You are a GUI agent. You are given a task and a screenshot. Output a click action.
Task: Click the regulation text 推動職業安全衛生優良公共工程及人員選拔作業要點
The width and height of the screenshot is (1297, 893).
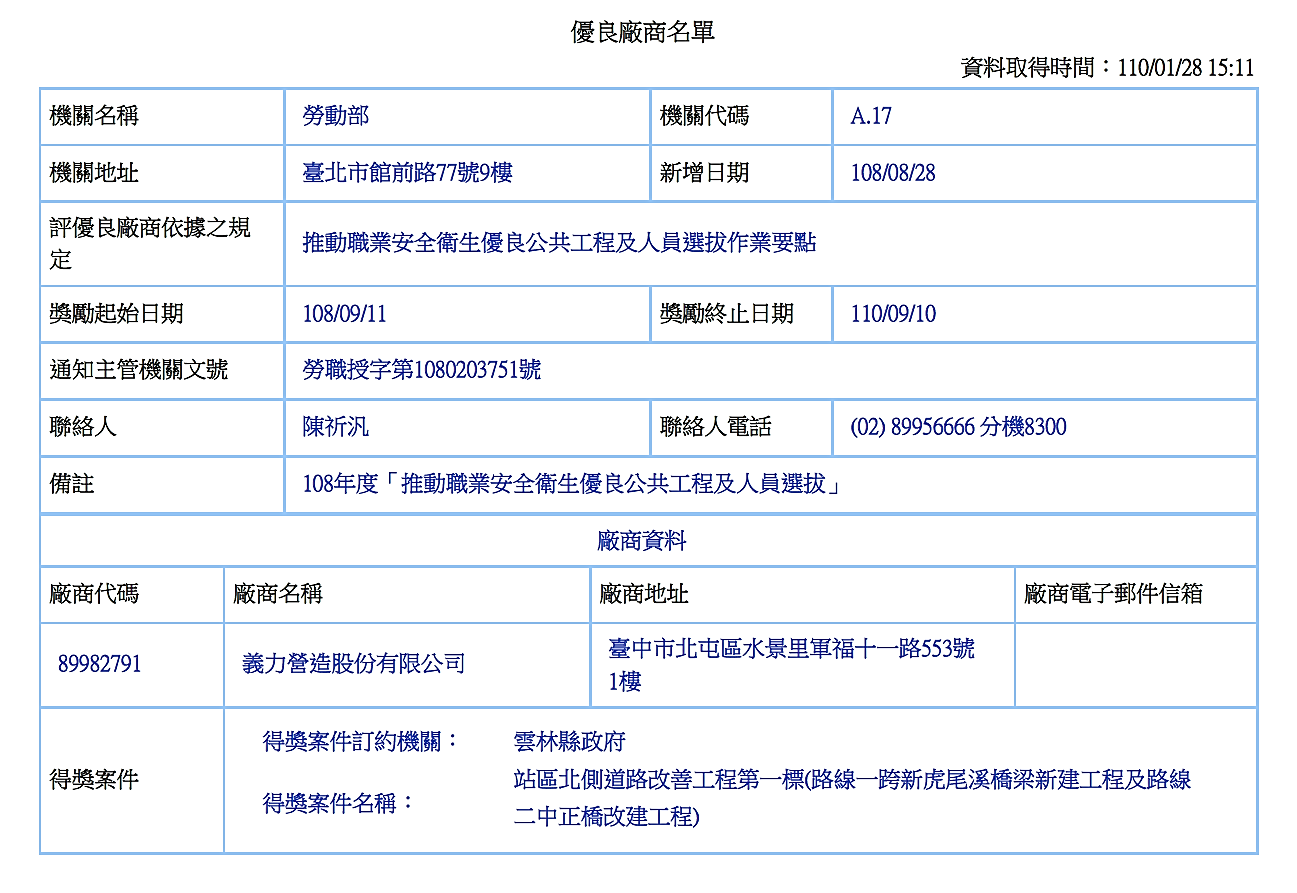tap(559, 243)
